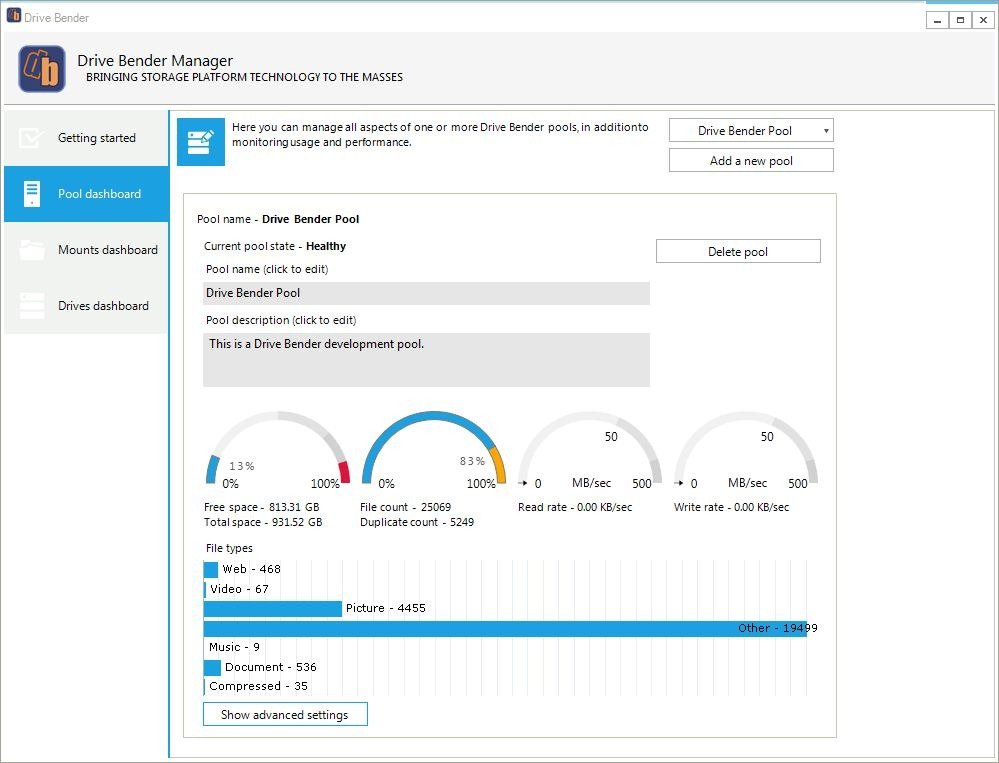
Task: Click the blue pool edit icon
Action: tap(201, 142)
